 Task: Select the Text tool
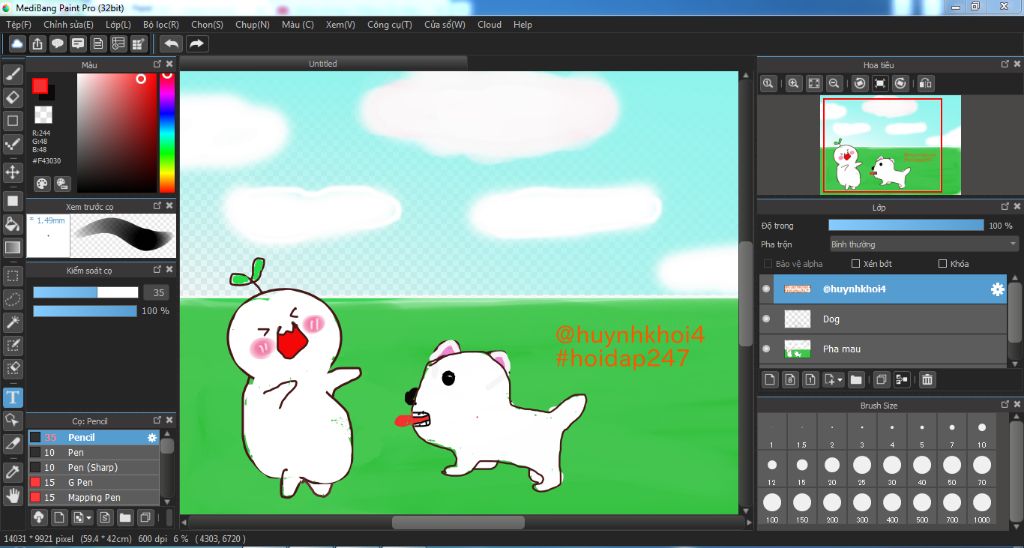12,397
